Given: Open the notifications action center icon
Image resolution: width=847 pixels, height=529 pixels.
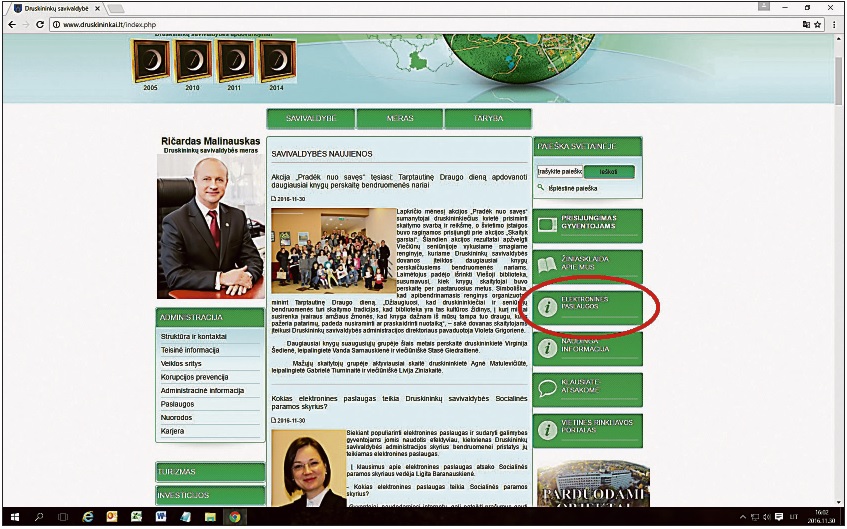Looking at the screenshot, I should [x=779, y=517].
